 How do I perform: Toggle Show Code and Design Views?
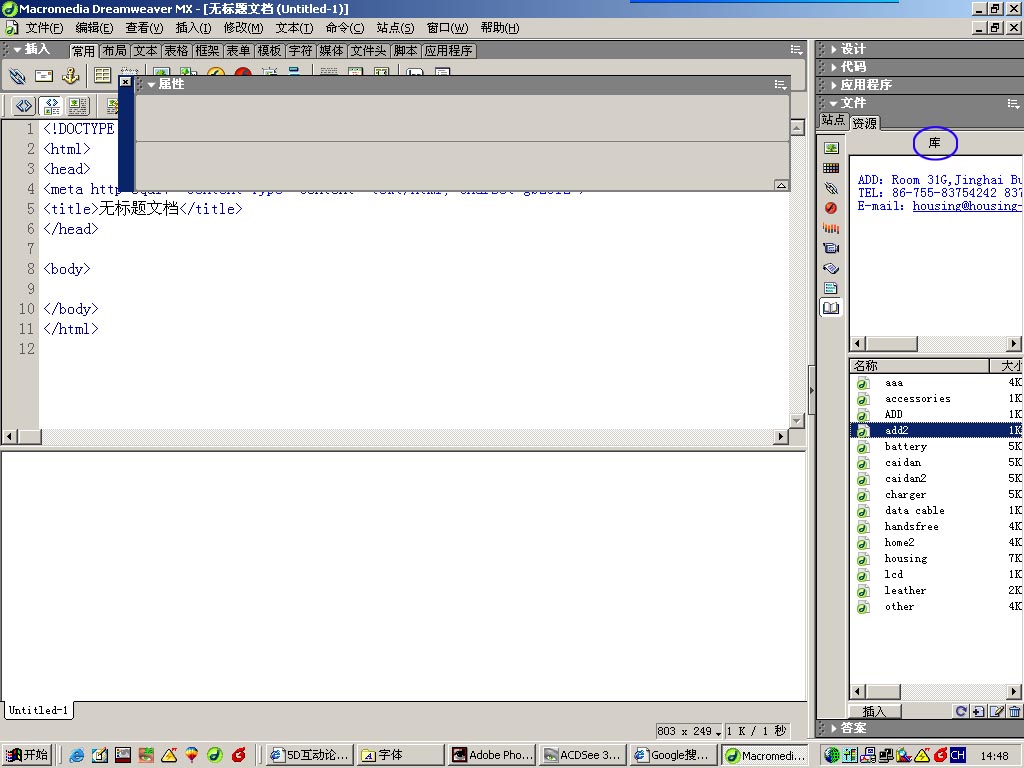pyautogui.click(x=51, y=106)
